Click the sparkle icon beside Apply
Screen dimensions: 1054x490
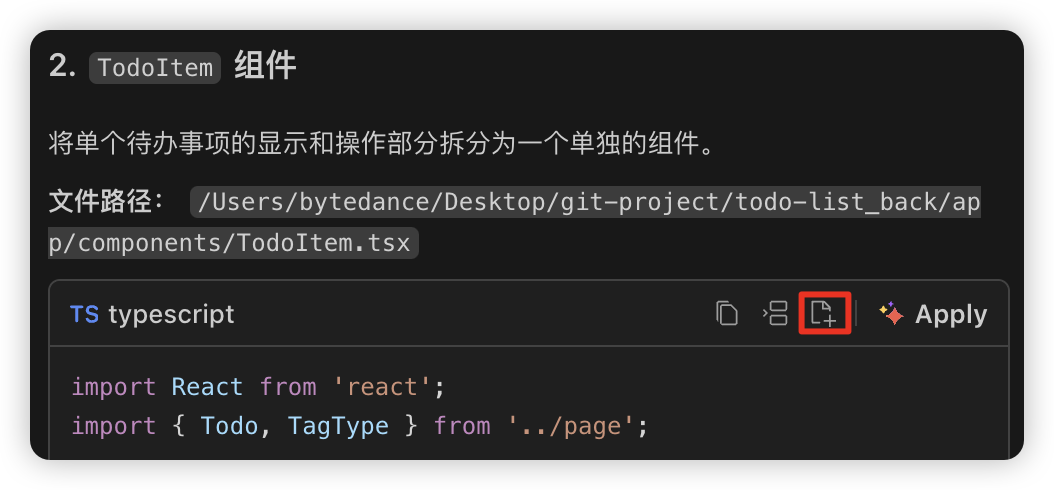click(x=891, y=314)
